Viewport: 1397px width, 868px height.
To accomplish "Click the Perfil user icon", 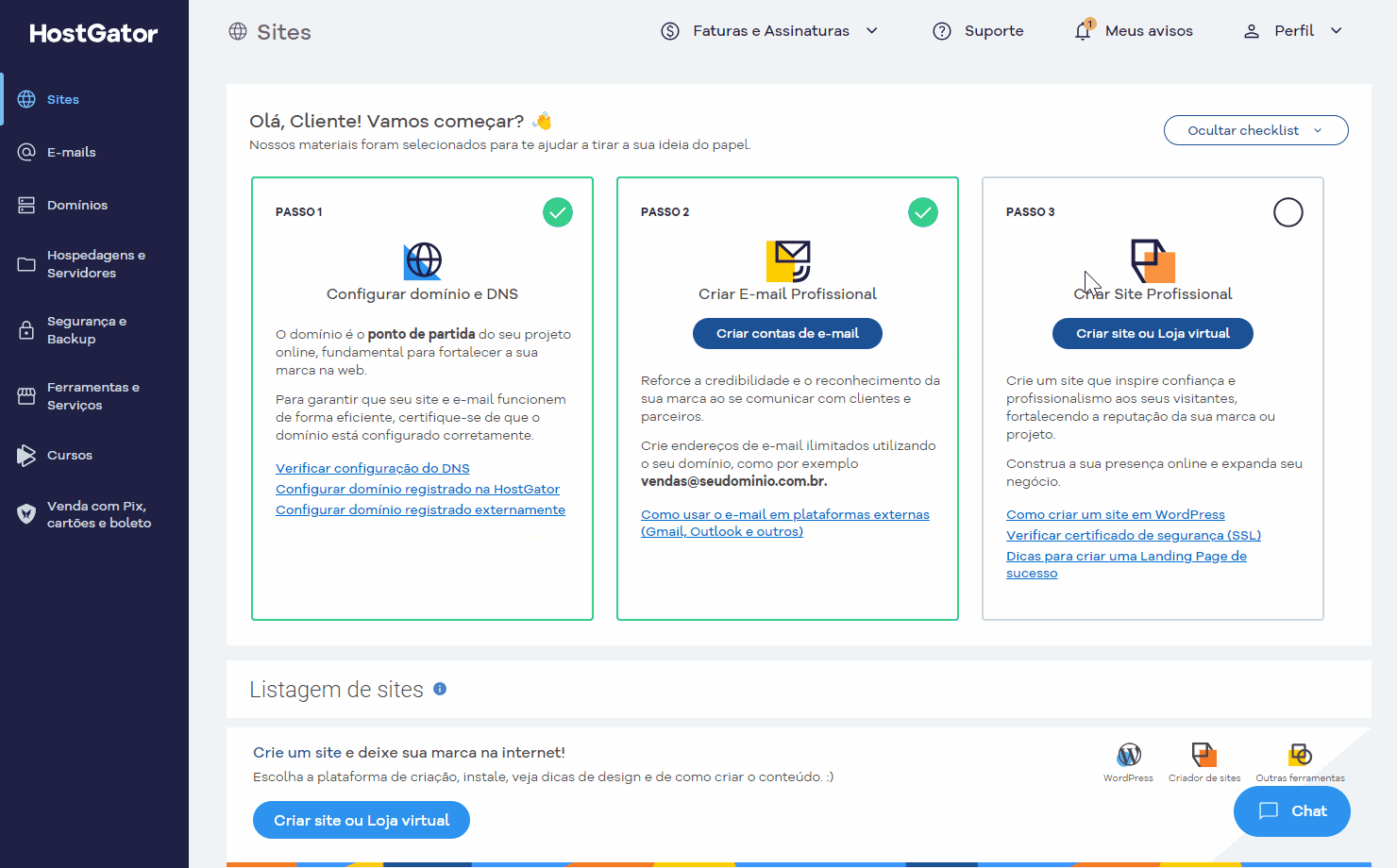I will [1252, 31].
